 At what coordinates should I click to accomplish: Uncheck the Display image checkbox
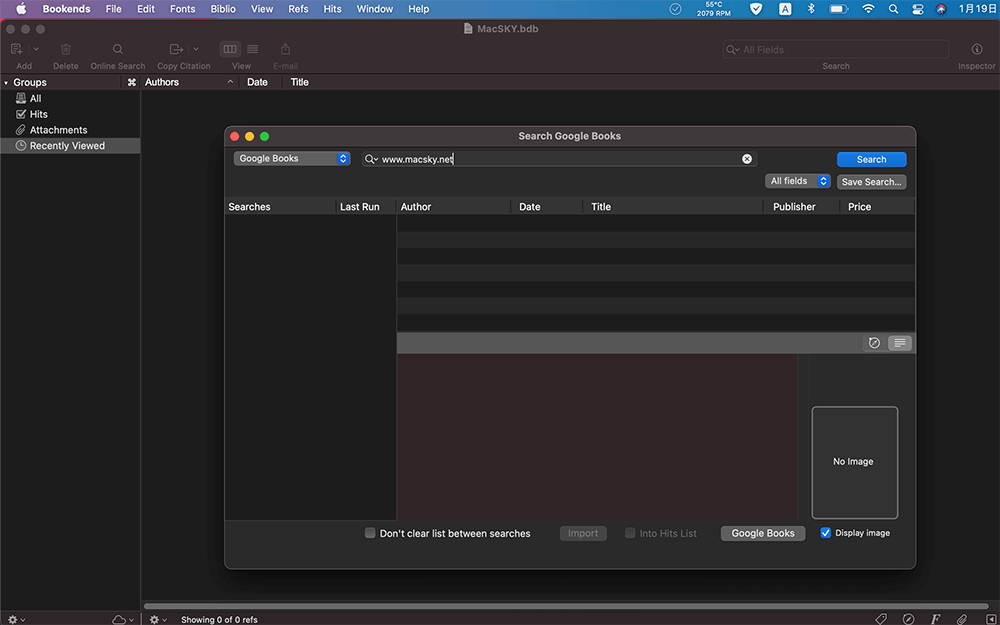(x=826, y=533)
